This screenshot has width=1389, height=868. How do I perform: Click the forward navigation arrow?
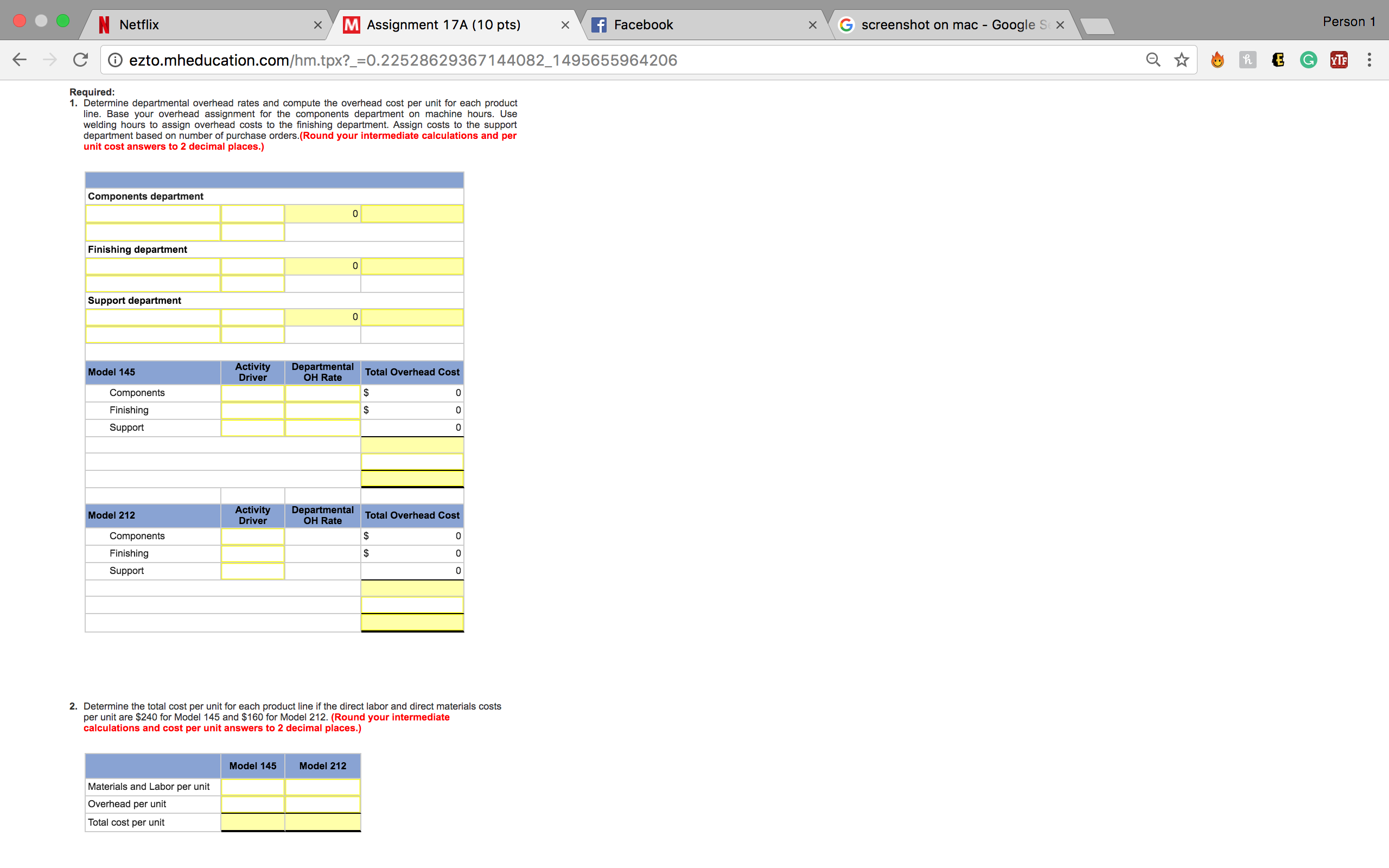pos(50,60)
